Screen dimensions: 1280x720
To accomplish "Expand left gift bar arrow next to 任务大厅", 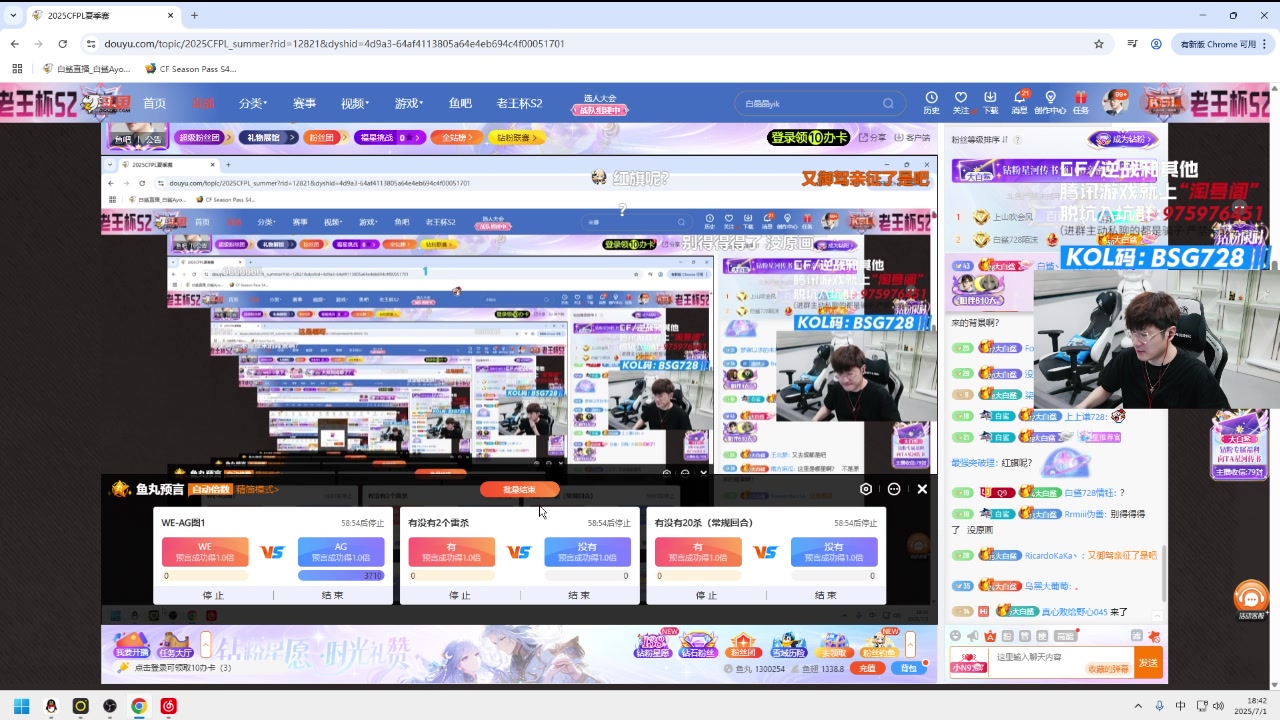I will (x=206, y=644).
